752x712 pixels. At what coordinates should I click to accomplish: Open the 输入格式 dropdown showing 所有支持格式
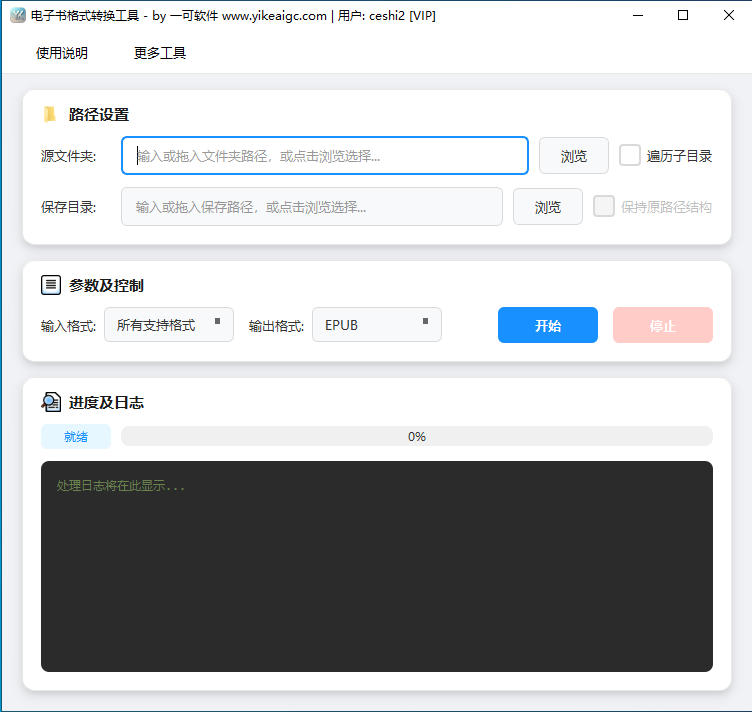click(169, 325)
